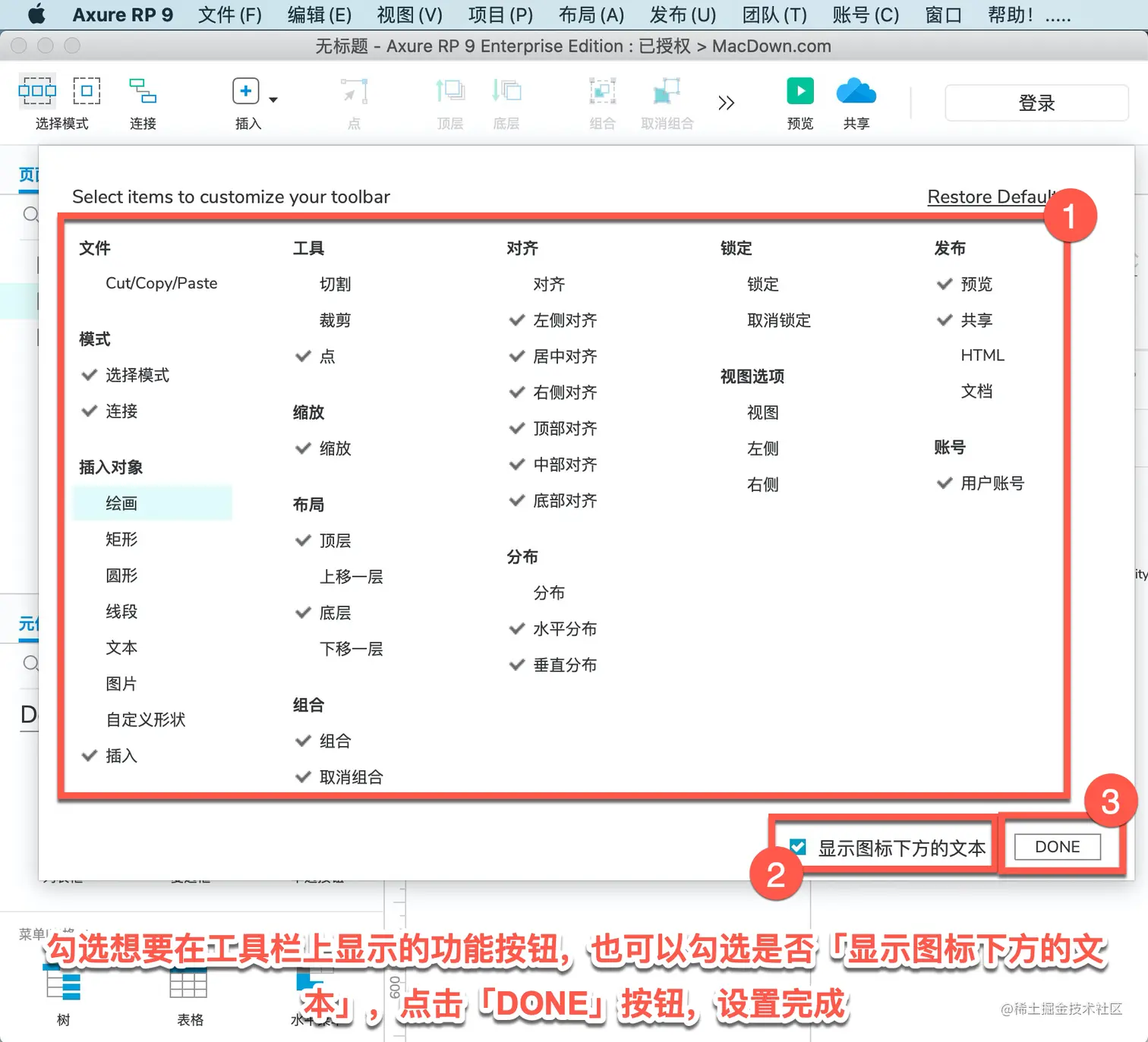Uncheck the 垂直分布 item
1148x1042 pixels.
pos(553,666)
